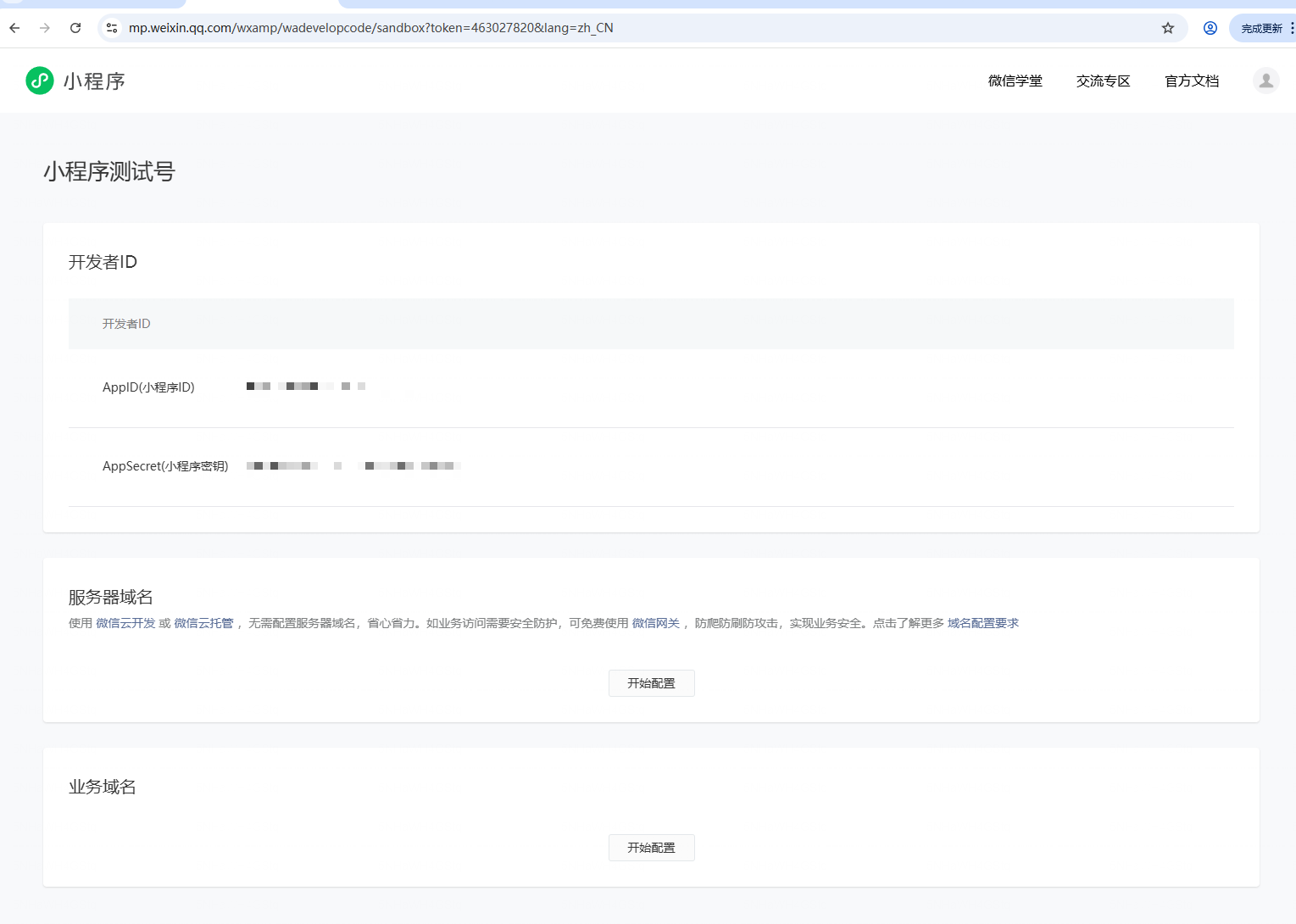Click the blurred AppSecret value
This screenshot has height=924, width=1296.
(353, 466)
